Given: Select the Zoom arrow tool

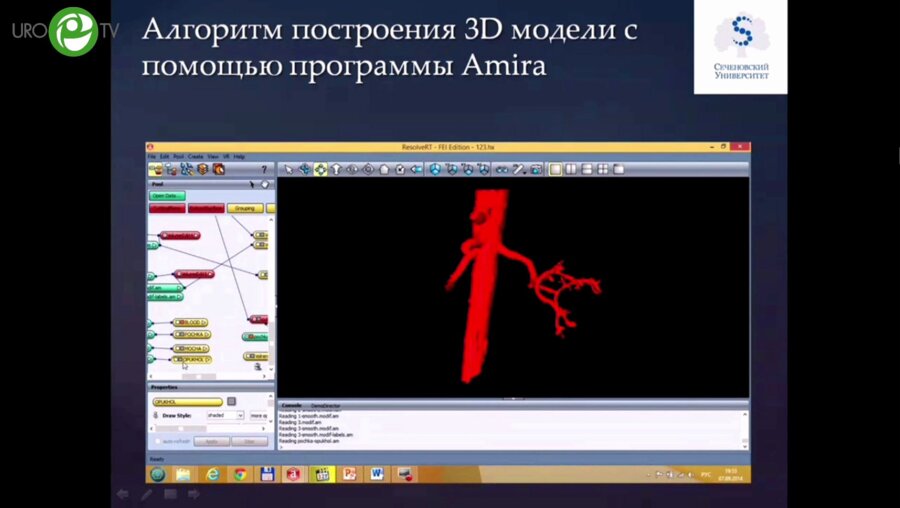Looking at the screenshot, I should [x=336, y=169].
